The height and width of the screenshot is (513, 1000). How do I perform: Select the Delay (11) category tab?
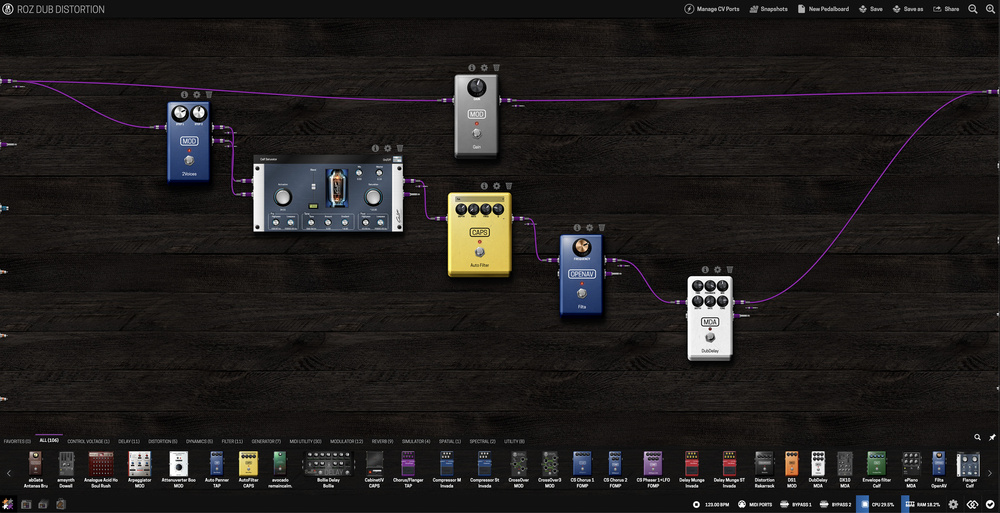click(129, 441)
